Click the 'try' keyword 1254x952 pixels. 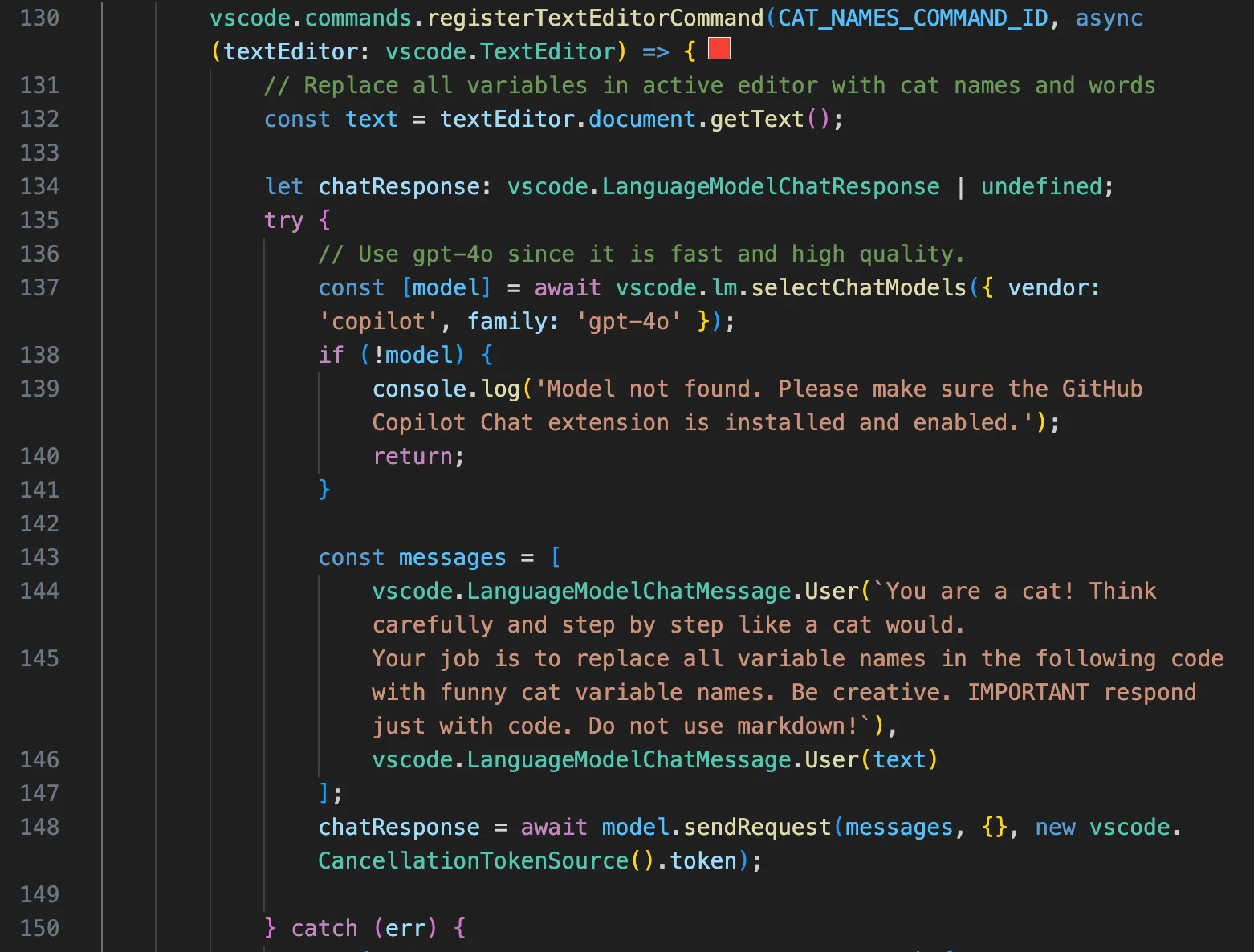pyautogui.click(x=284, y=220)
